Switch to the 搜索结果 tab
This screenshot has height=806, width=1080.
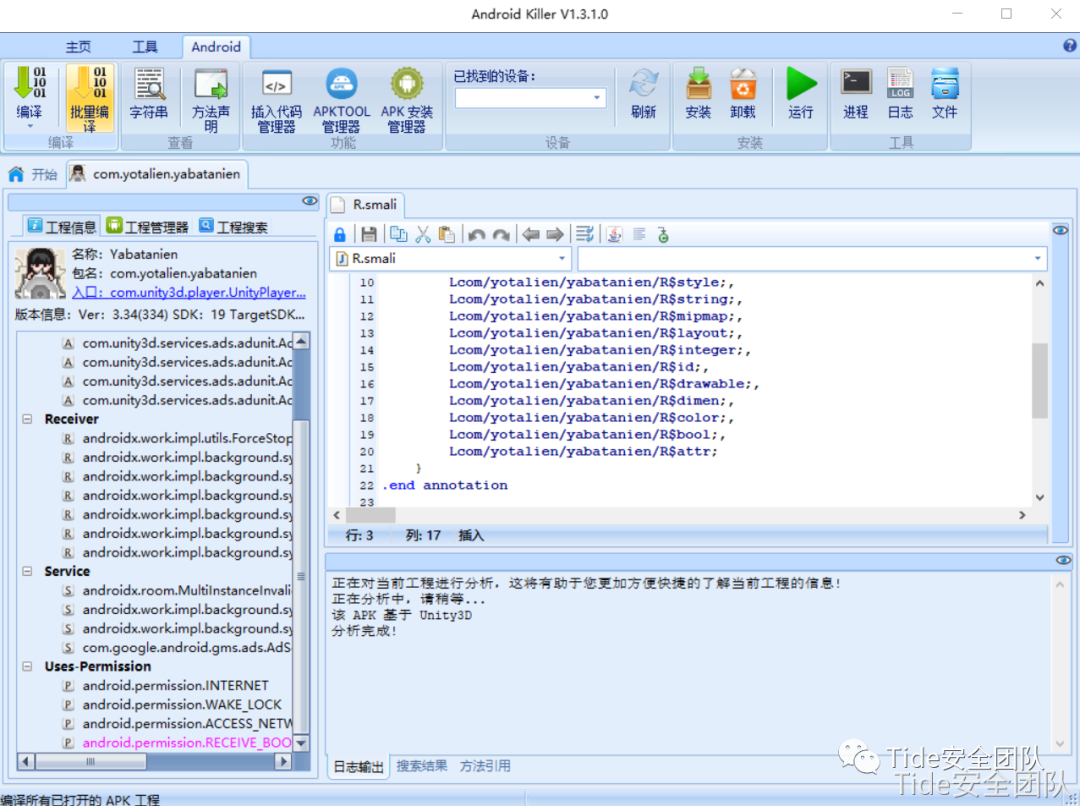[x=422, y=766]
